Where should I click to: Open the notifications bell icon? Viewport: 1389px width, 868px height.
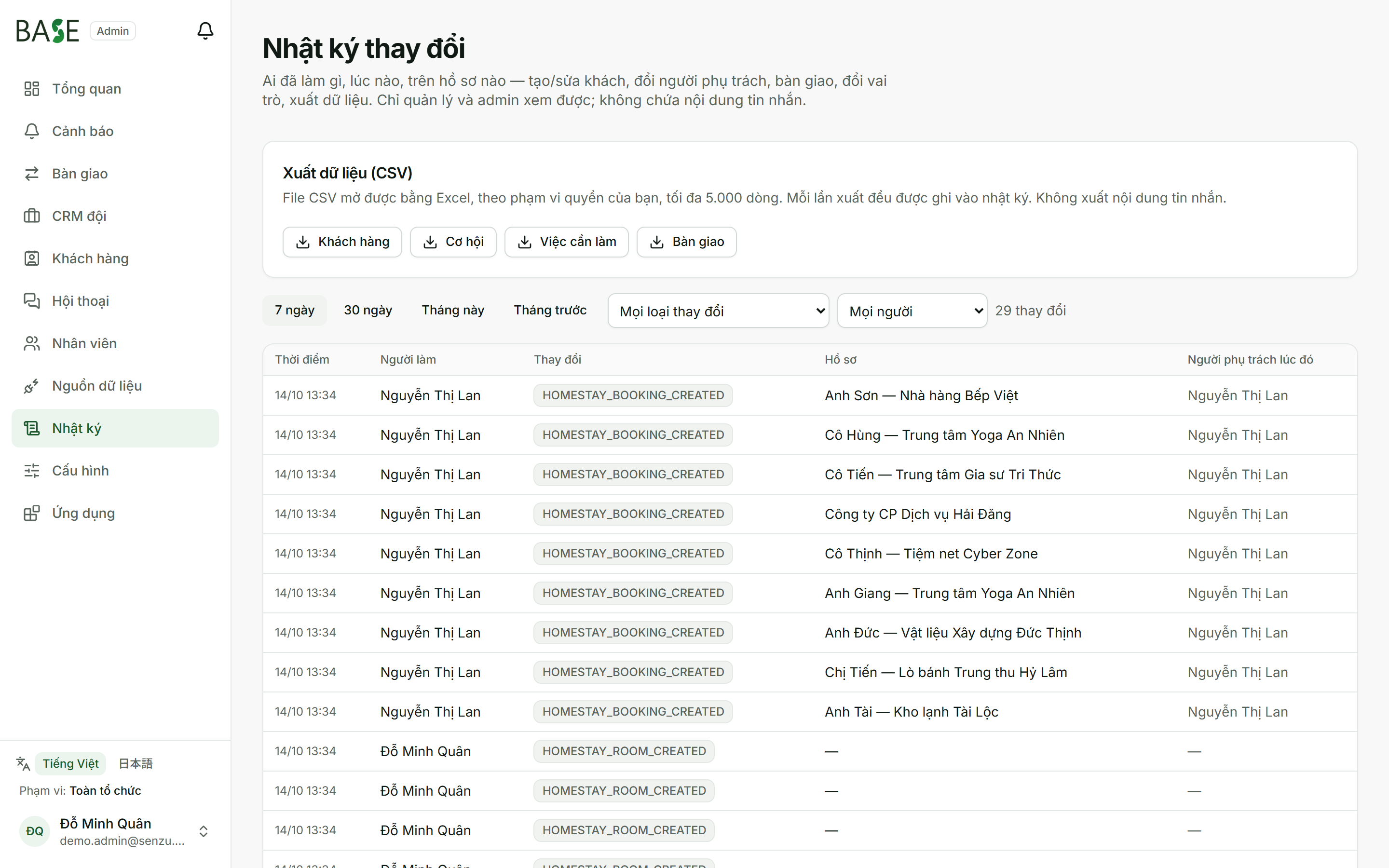(x=205, y=30)
